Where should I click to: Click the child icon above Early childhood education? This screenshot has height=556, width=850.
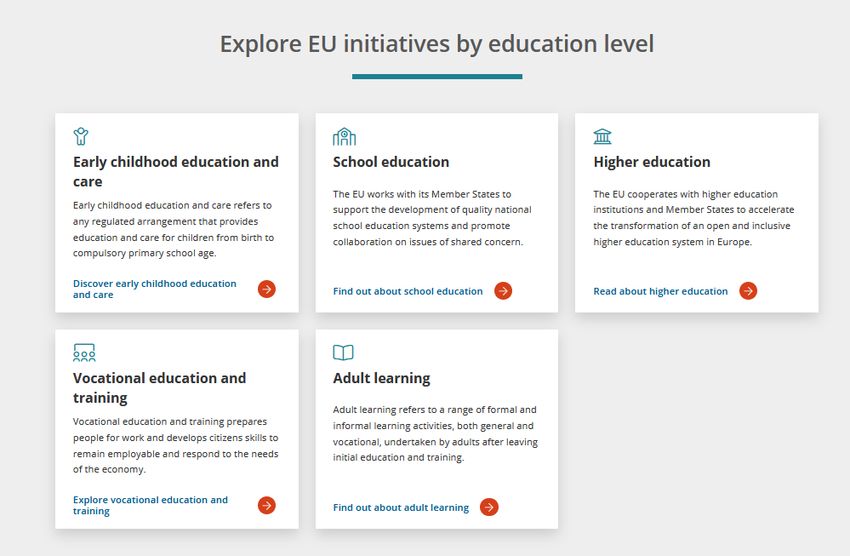(x=81, y=136)
